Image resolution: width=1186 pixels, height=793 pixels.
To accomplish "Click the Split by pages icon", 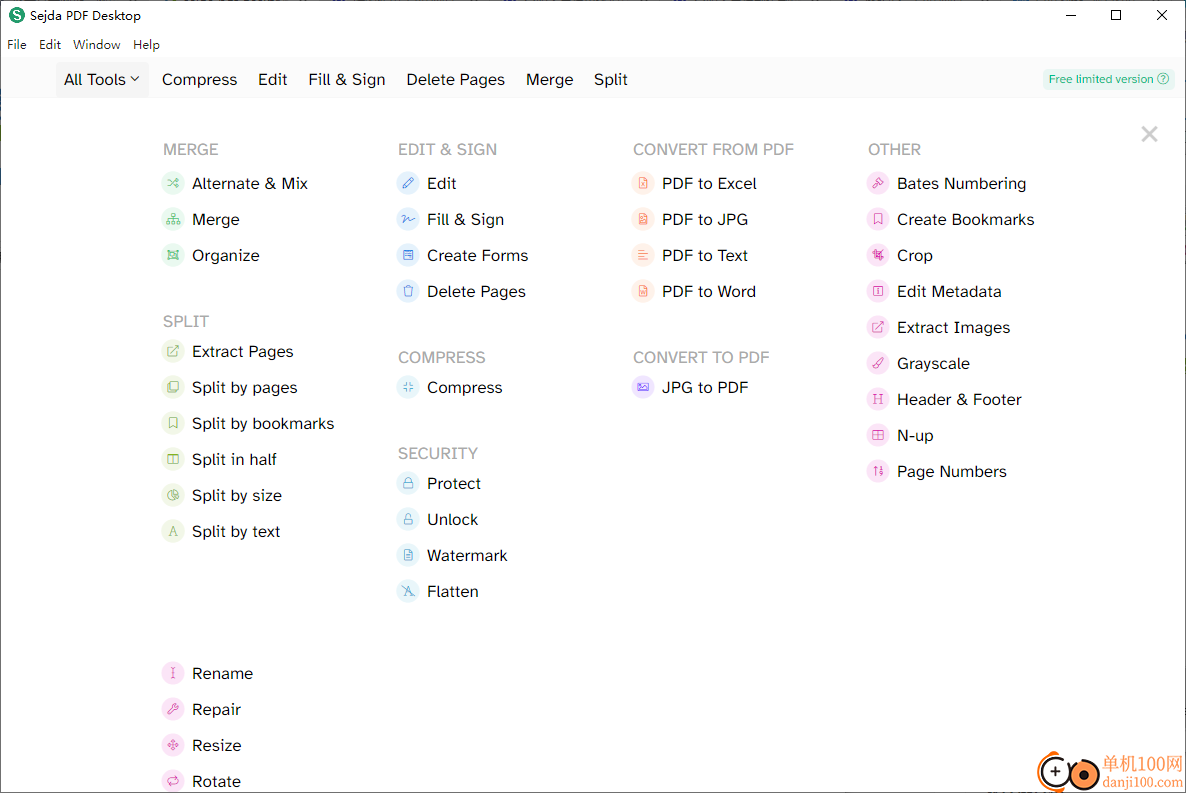I will [x=173, y=387].
